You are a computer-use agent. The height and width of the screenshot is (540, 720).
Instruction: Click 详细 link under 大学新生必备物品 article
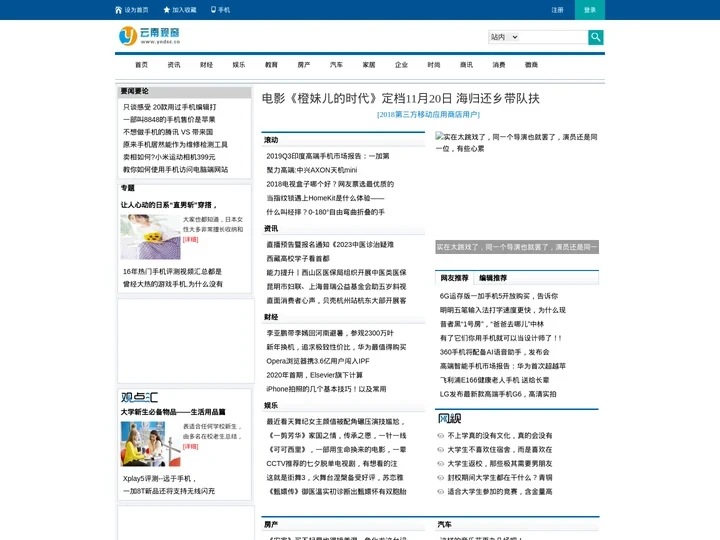(191, 446)
